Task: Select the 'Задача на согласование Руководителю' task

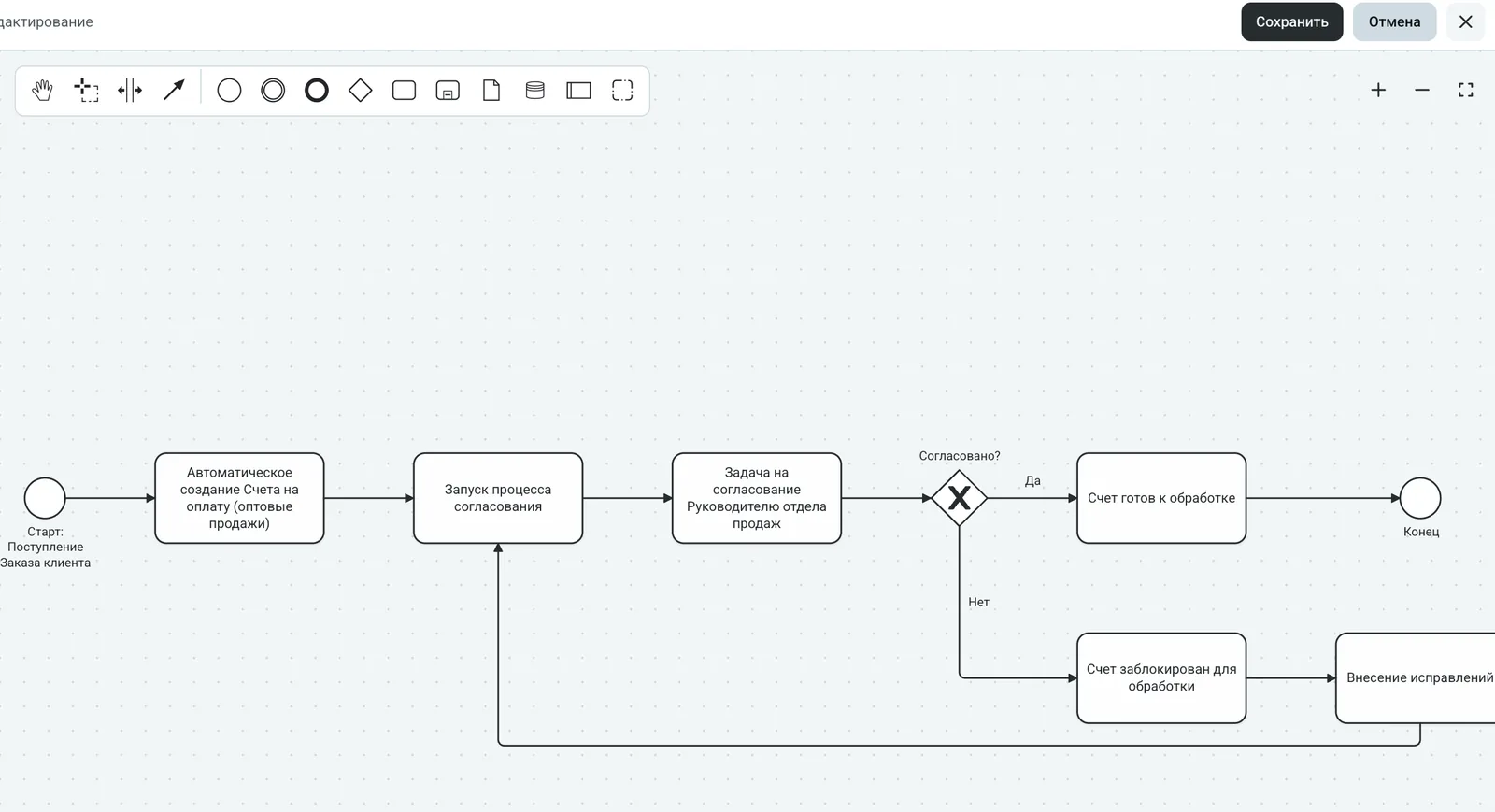Action: 757,498
